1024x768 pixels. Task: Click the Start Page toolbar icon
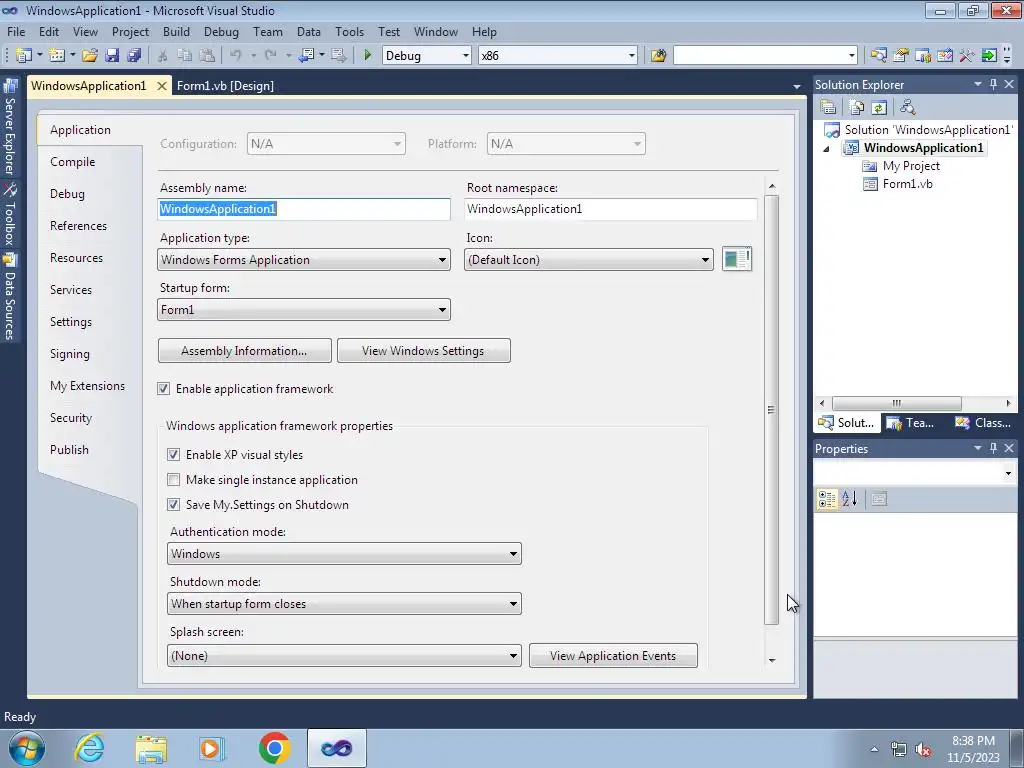tap(945, 56)
